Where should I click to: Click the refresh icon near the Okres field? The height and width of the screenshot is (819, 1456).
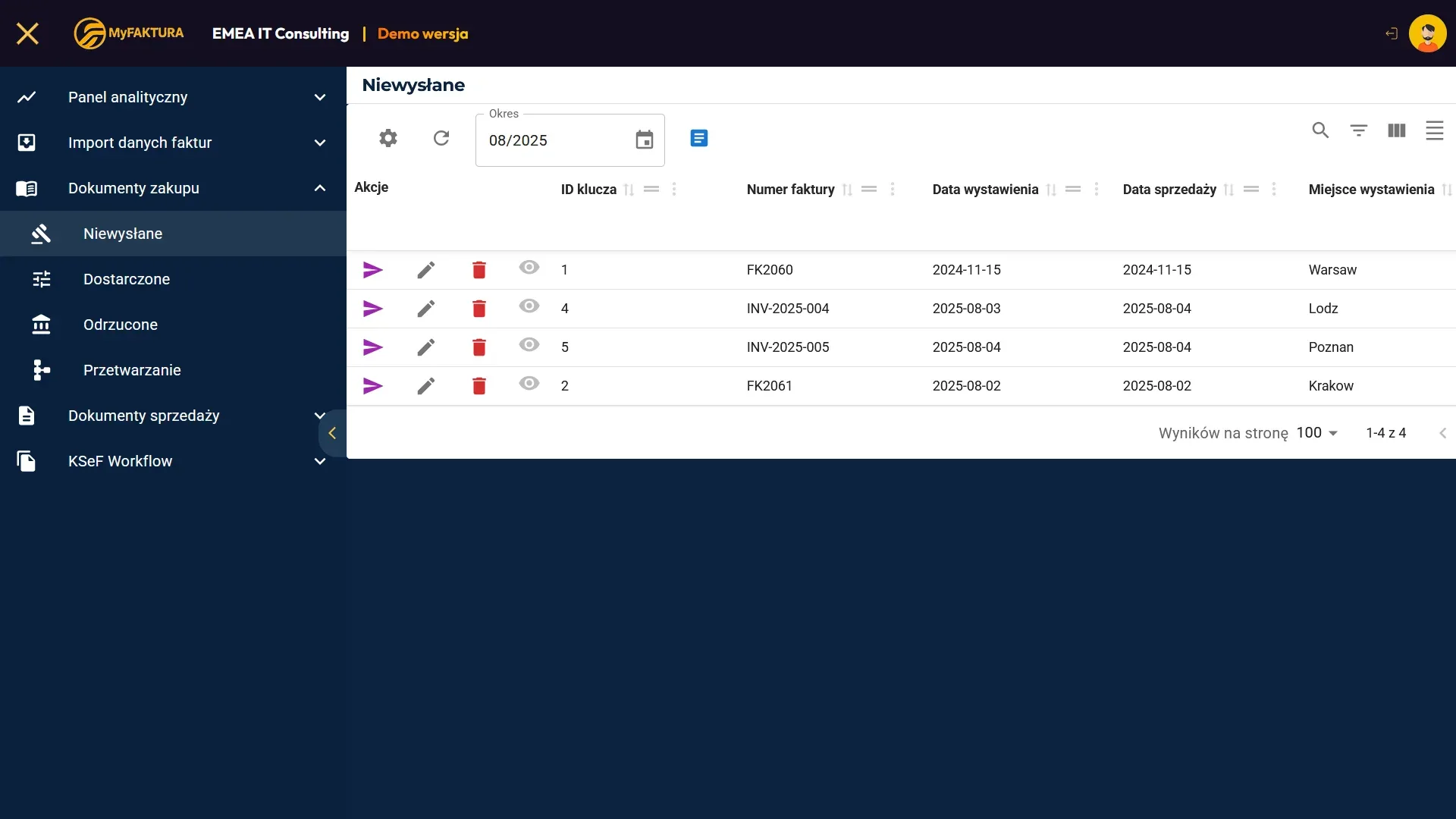pos(441,138)
